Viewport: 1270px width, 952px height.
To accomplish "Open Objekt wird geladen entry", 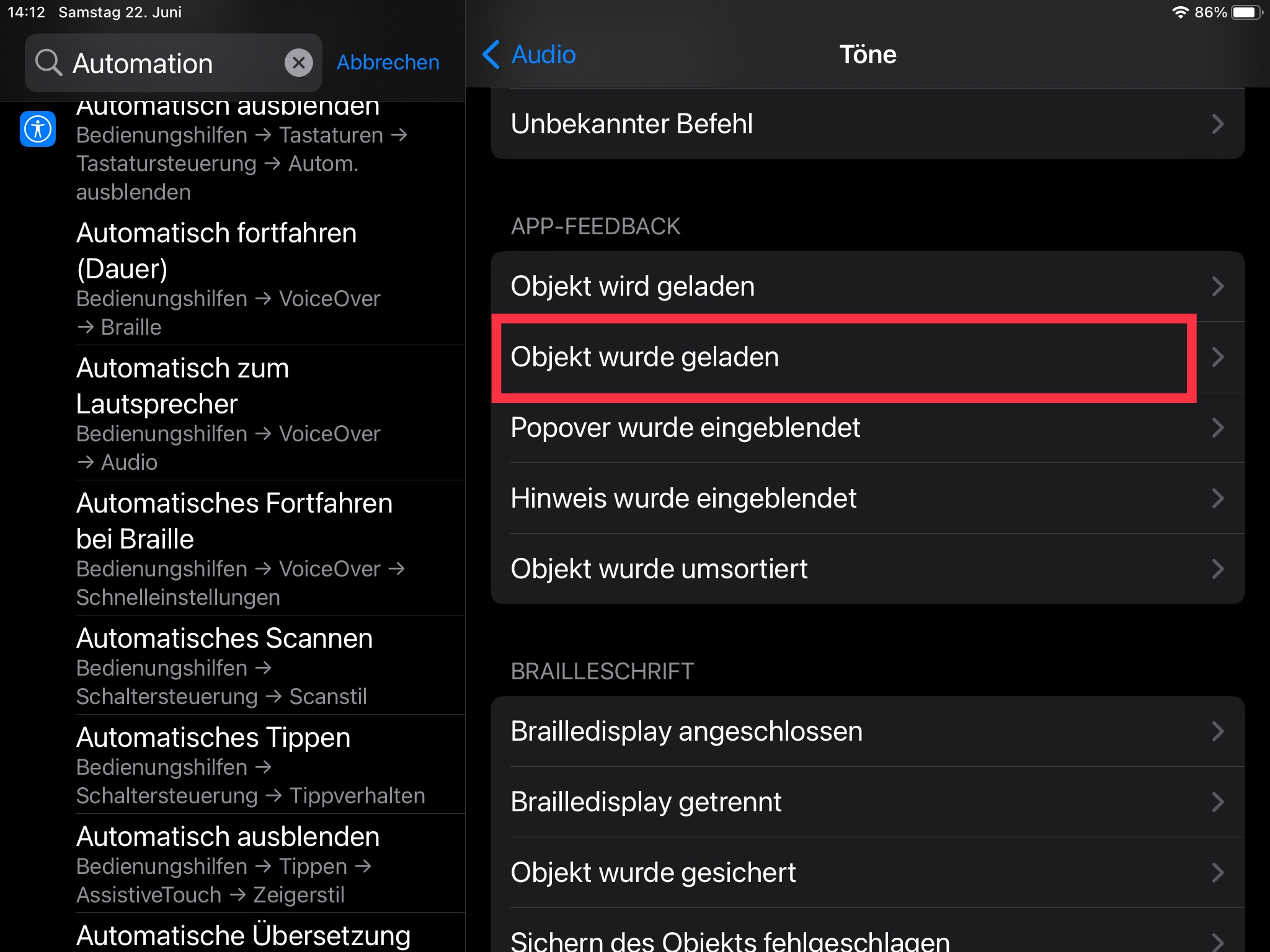I will (x=867, y=286).
